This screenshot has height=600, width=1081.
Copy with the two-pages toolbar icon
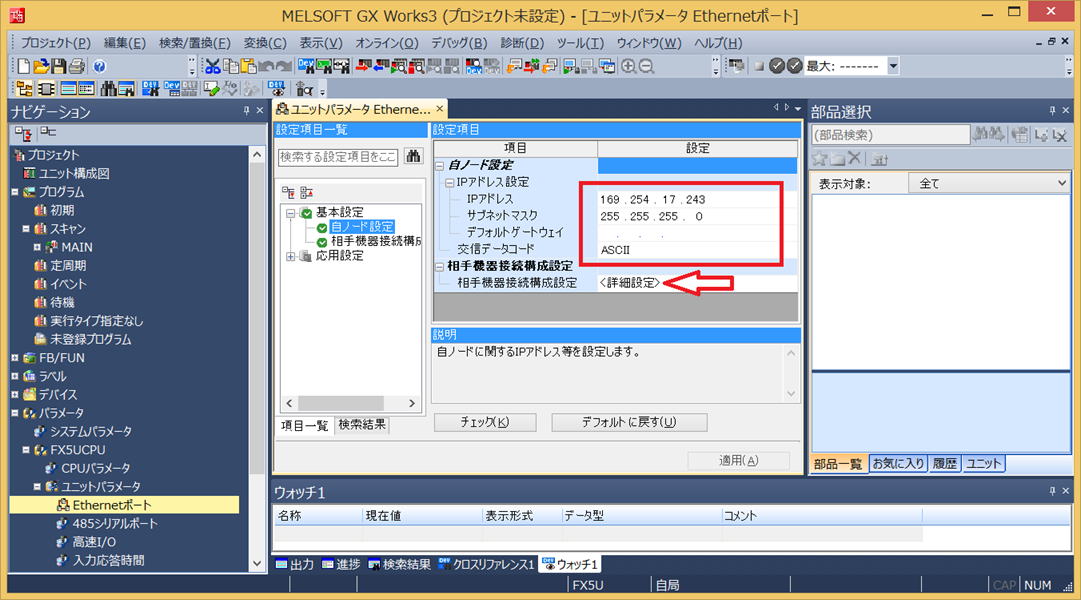pyautogui.click(x=230, y=66)
